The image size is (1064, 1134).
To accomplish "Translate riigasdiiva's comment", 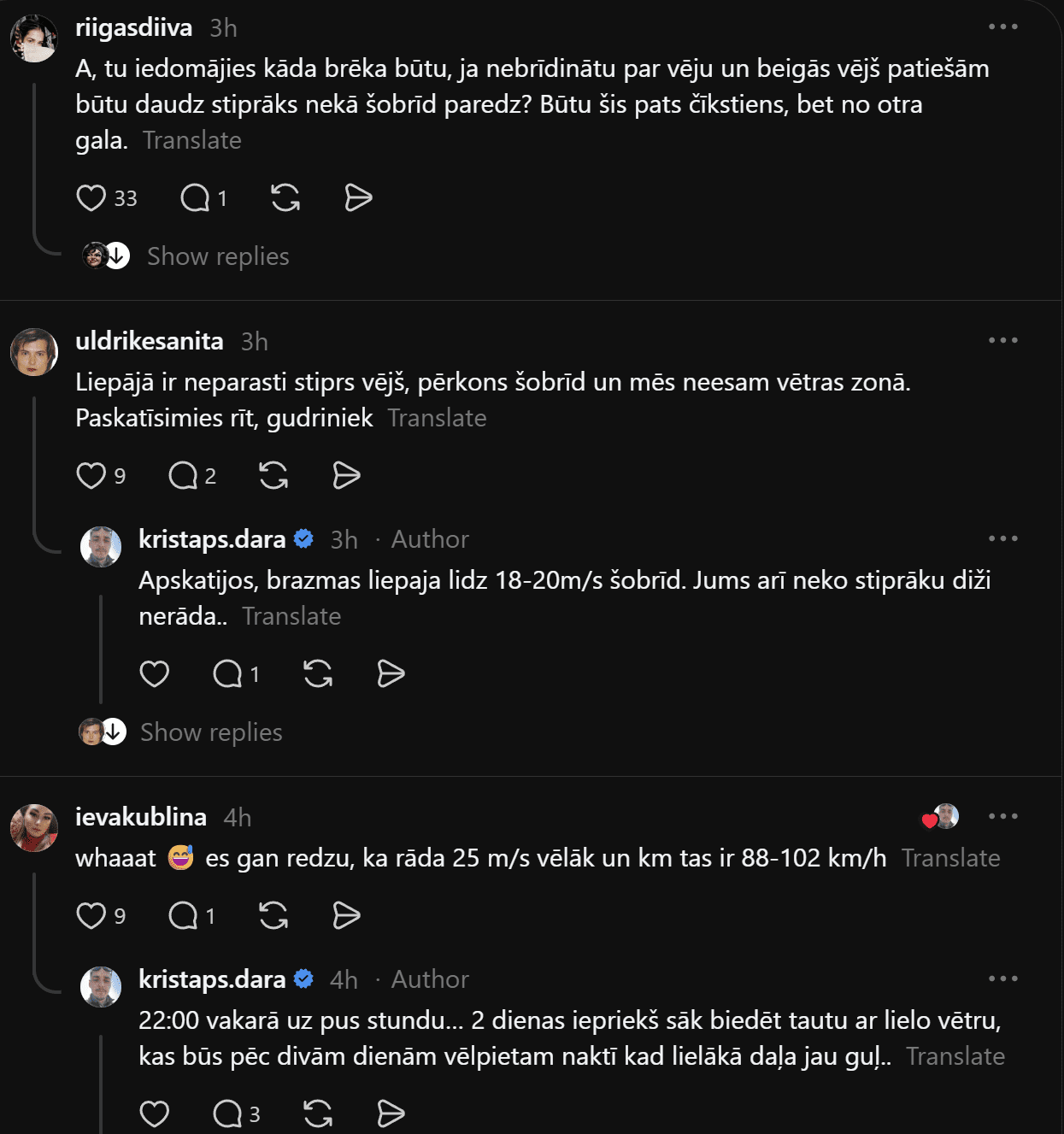I will pos(192,140).
